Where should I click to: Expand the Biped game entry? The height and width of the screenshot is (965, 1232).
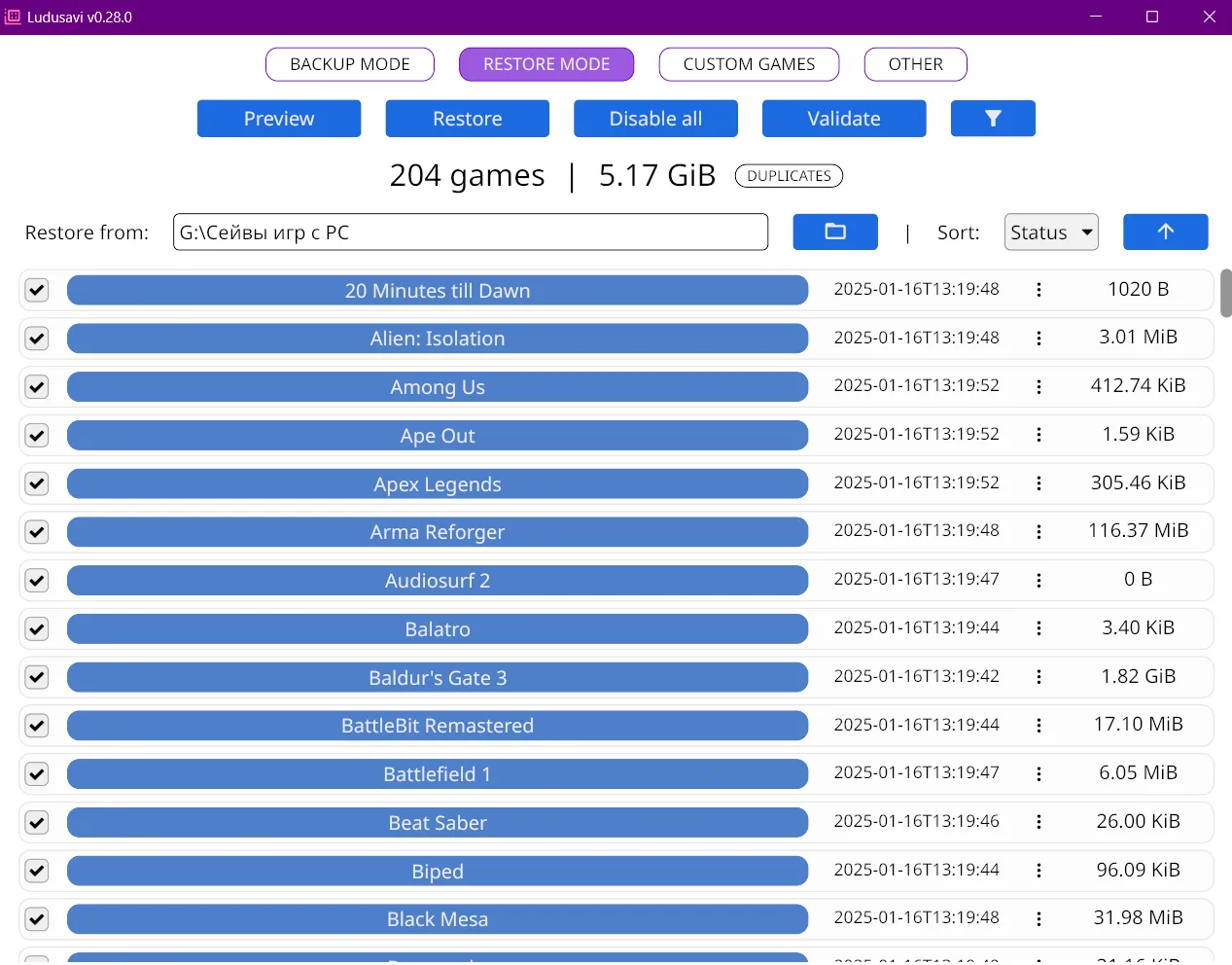(438, 871)
